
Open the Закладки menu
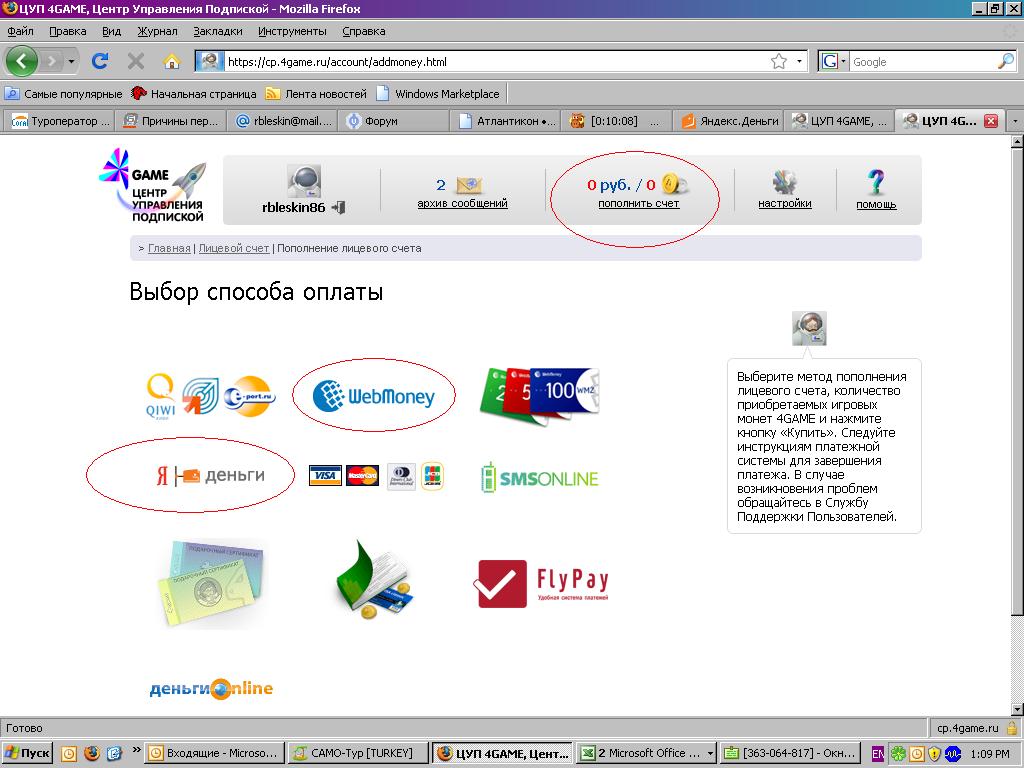217,31
